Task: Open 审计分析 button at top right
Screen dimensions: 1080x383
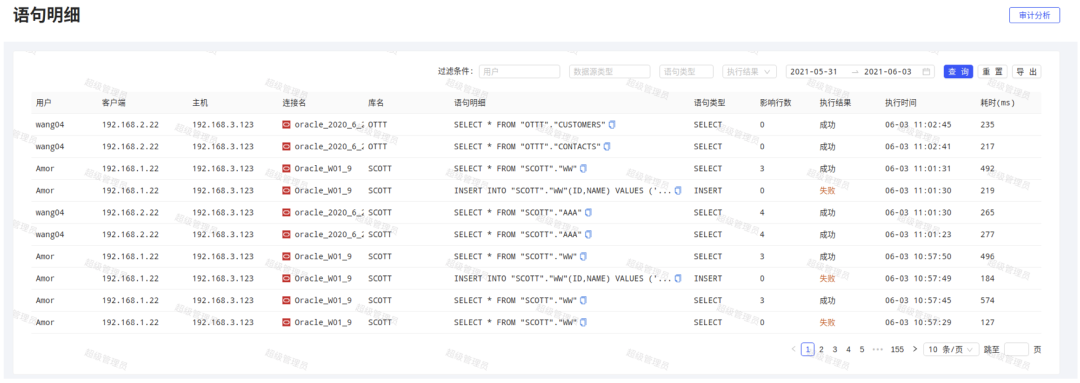Action: [1034, 15]
